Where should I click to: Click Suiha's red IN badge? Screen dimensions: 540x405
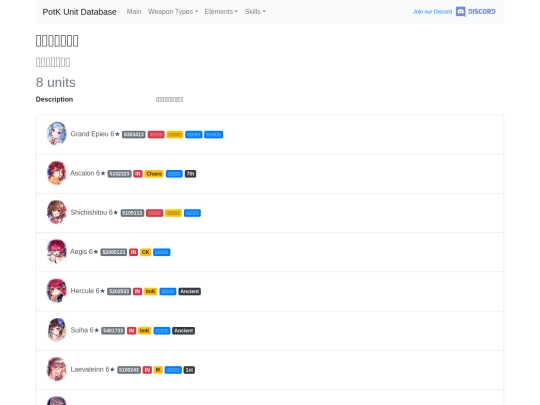point(131,331)
